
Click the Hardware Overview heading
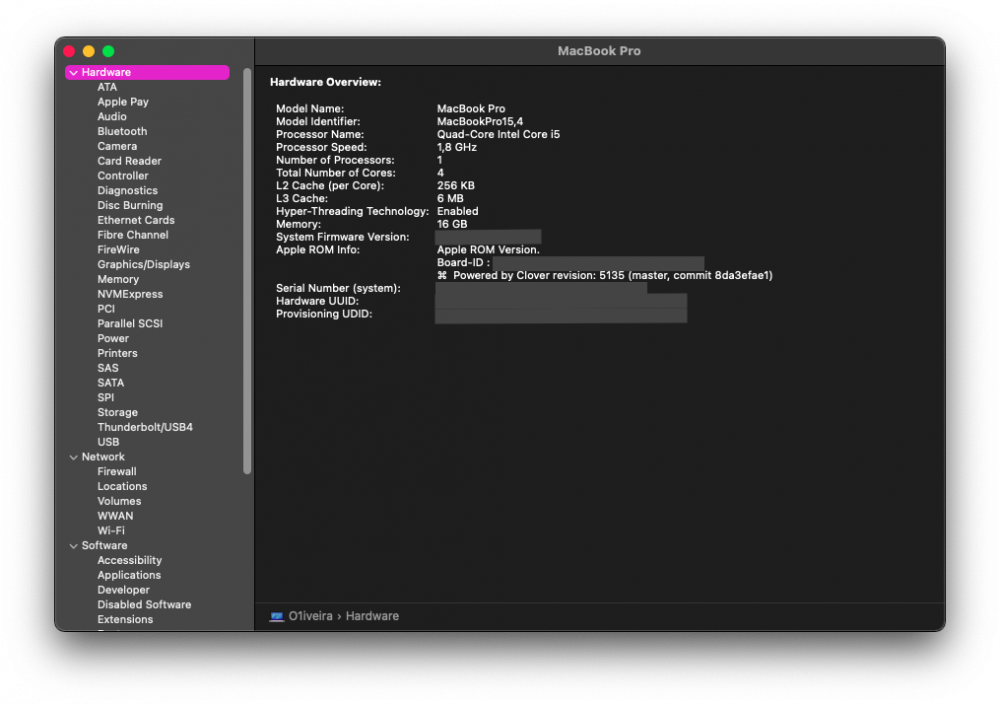[x=325, y=82]
